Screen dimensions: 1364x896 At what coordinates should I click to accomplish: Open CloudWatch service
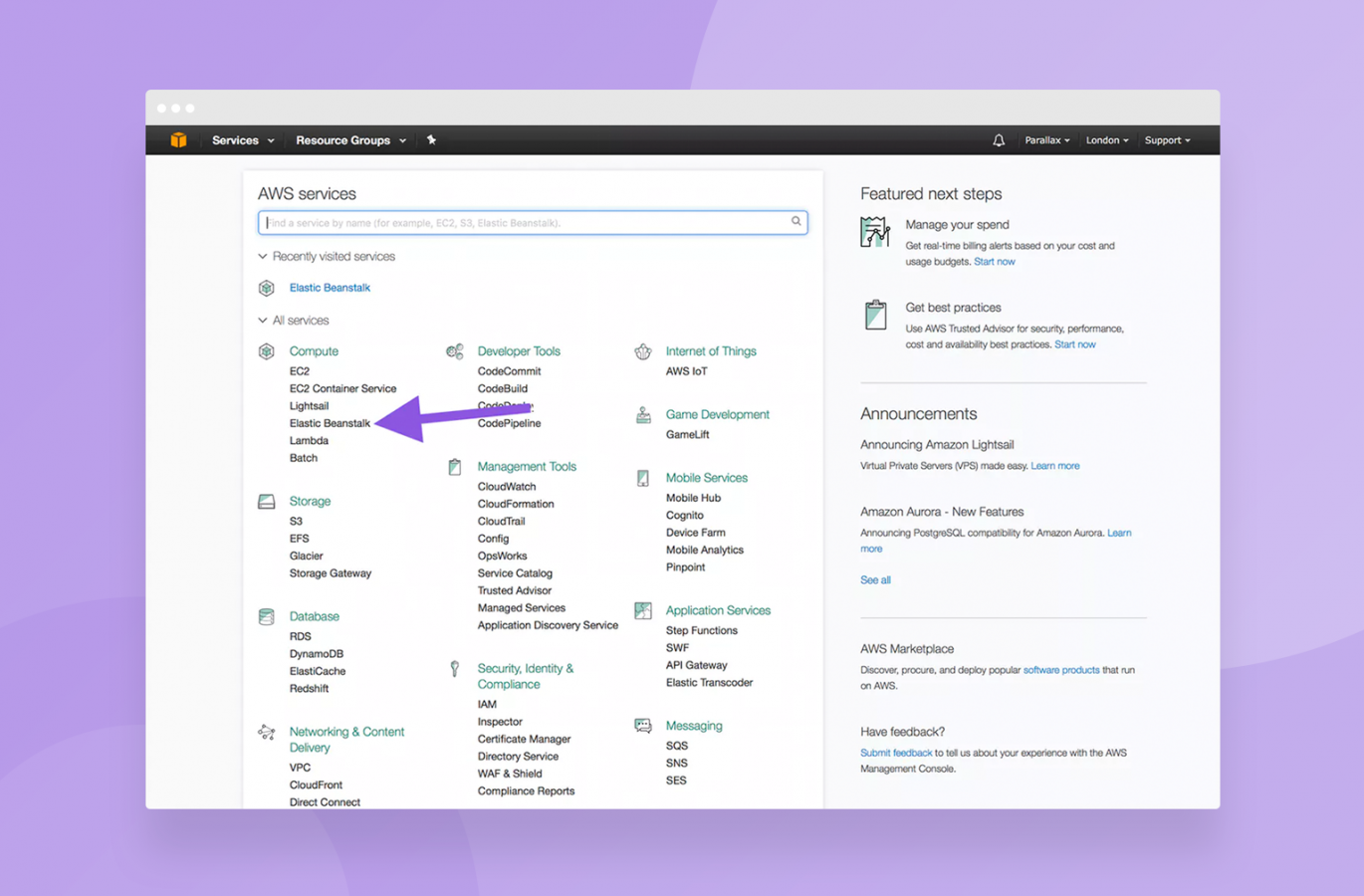coord(507,487)
